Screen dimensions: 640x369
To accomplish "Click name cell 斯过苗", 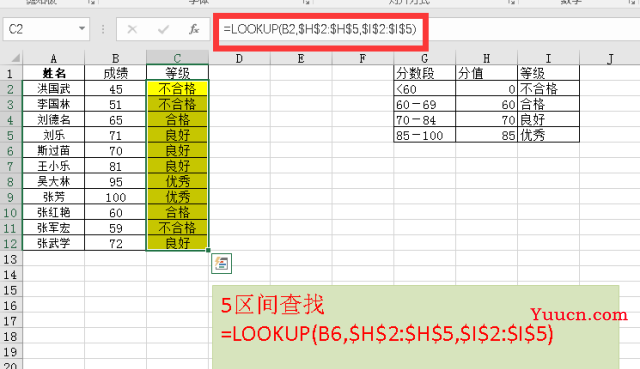I will tap(53, 151).
